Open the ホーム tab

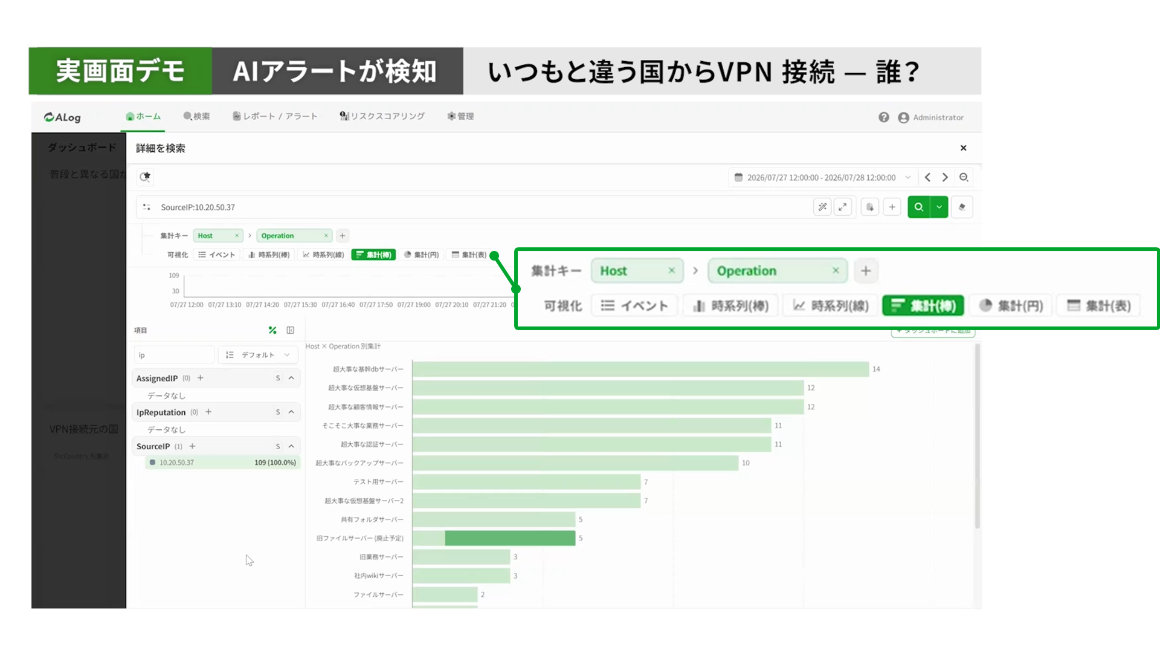click(x=143, y=116)
